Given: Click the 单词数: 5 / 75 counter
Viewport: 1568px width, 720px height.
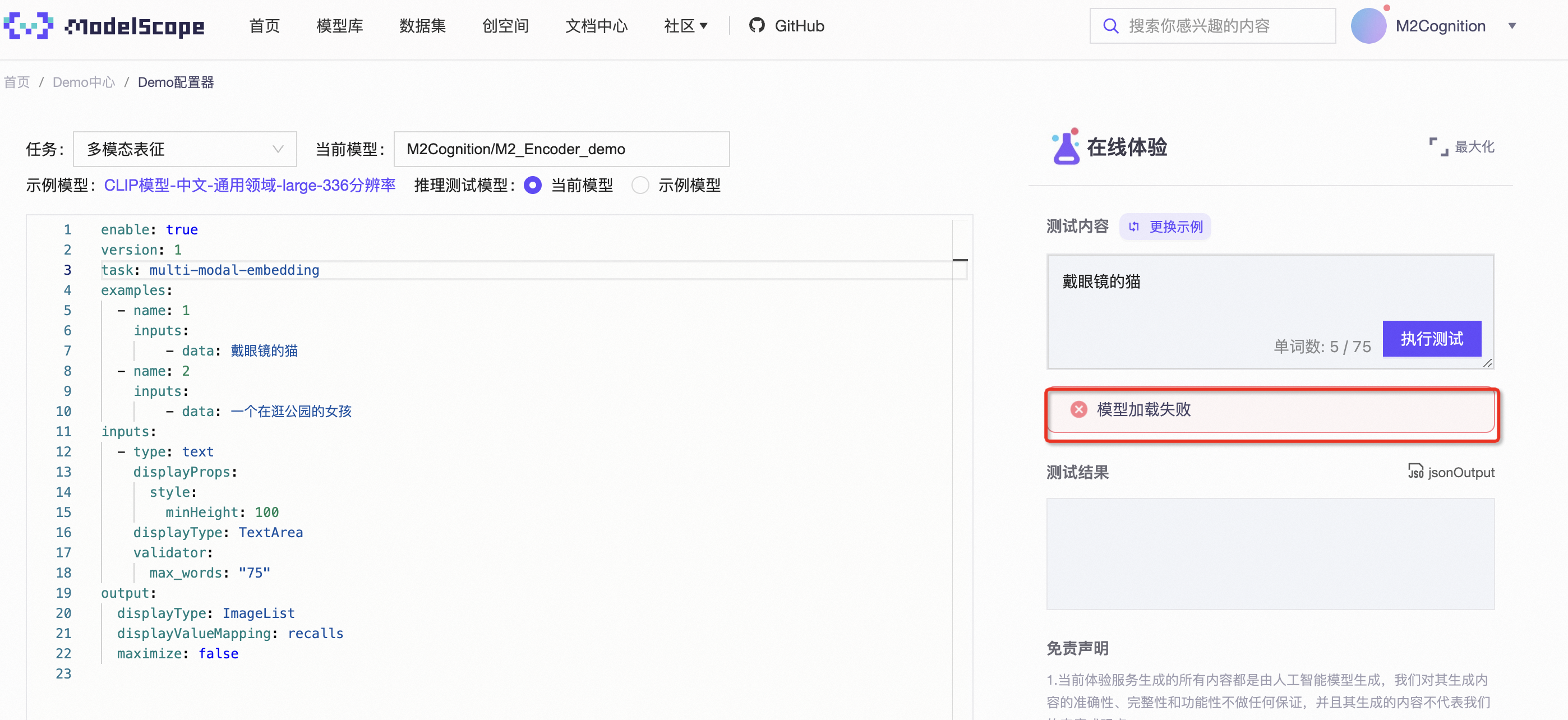Looking at the screenshot, I should 1322,347.
